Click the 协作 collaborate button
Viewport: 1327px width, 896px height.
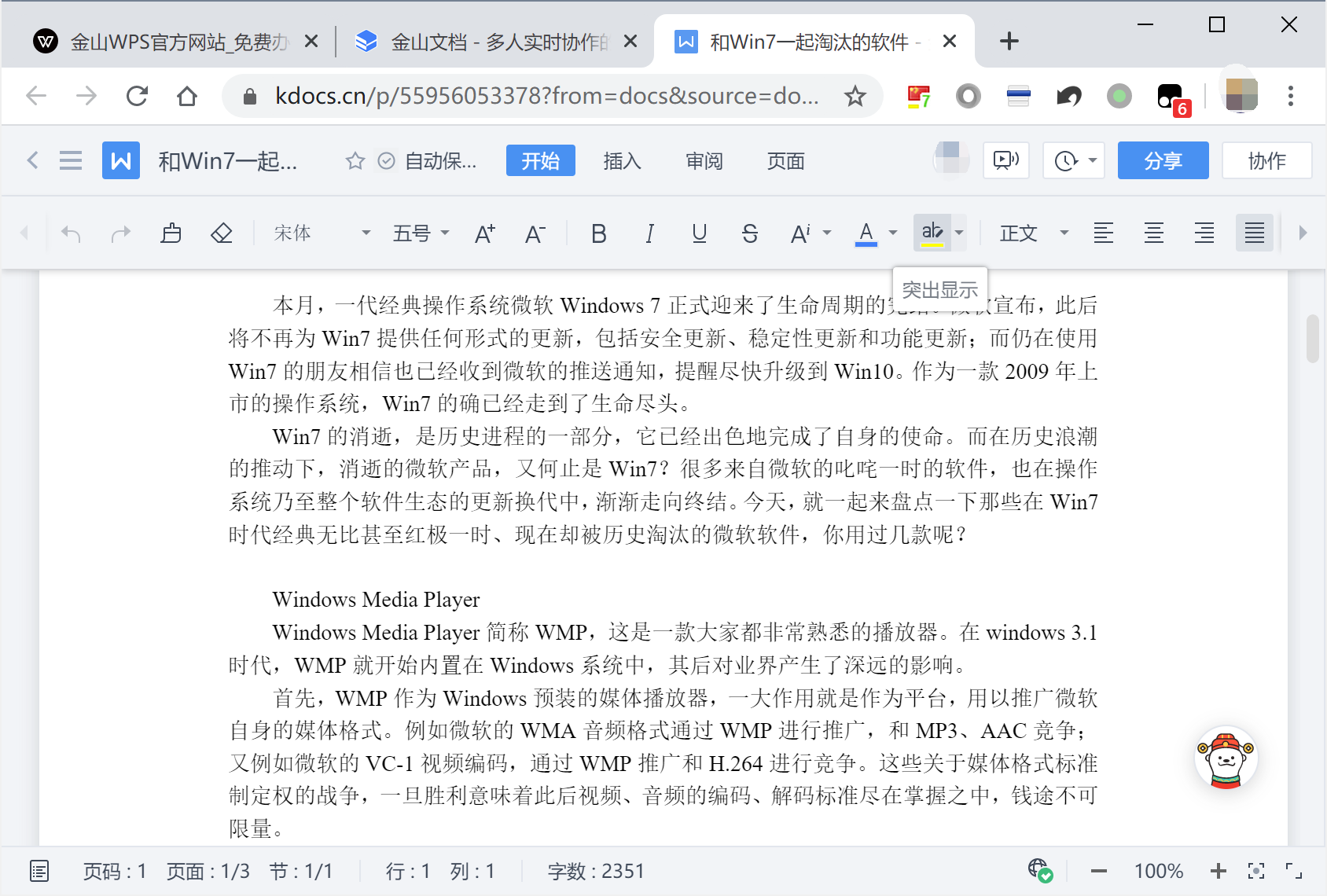[x=1267, y=161]
